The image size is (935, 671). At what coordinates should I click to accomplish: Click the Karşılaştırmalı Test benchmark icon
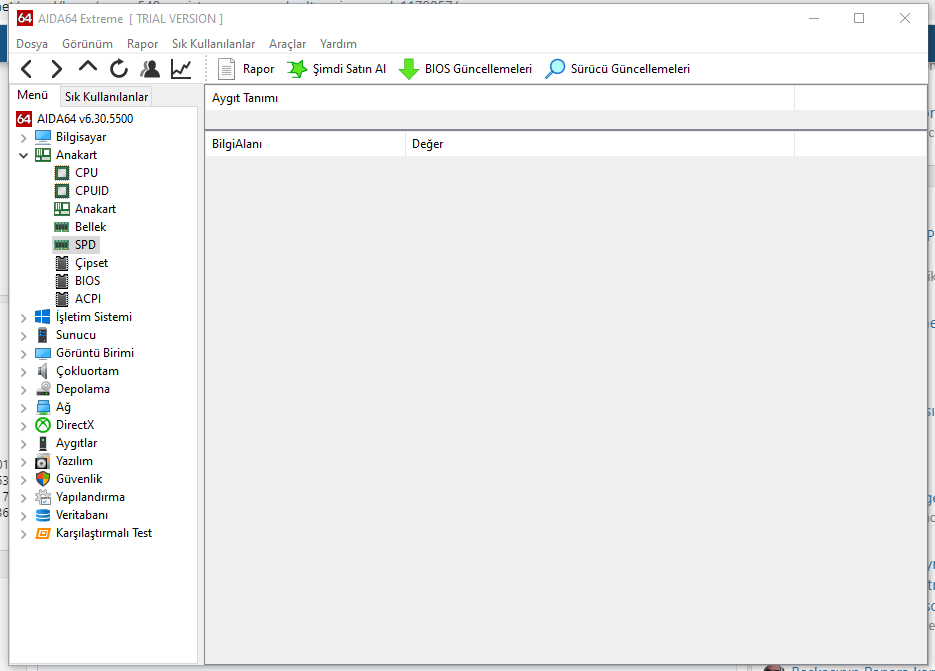coord(42,533)
